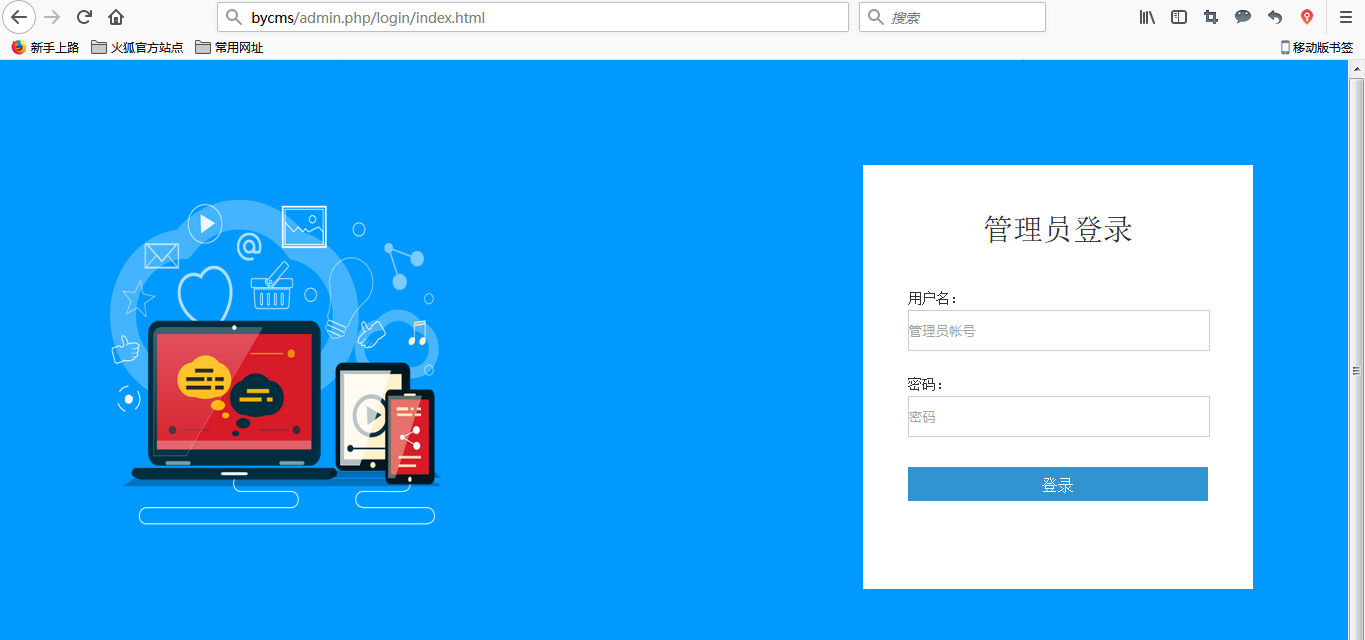1365x640 pixels.
Task: Open 火狐官方站点 bookmark folder
Action: 137,47
